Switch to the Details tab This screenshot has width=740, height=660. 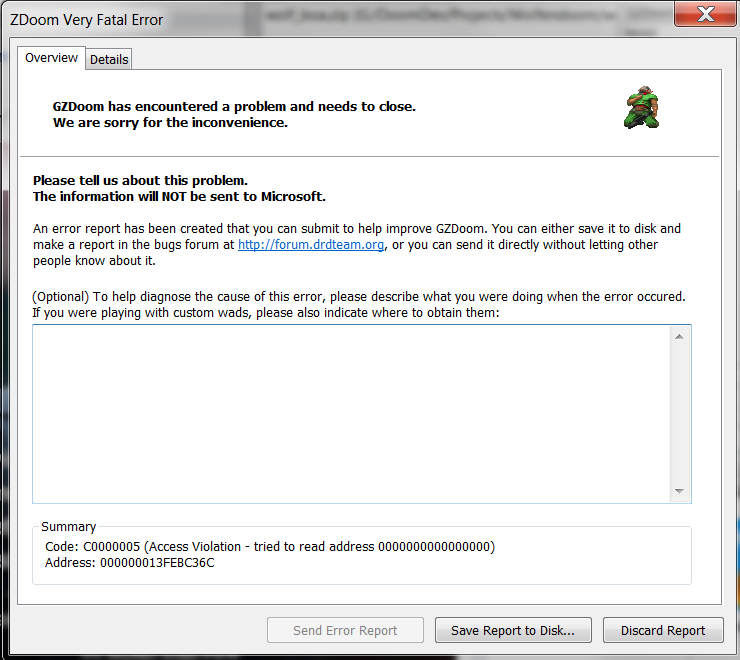pyautogui.click(x=109, y=59)
